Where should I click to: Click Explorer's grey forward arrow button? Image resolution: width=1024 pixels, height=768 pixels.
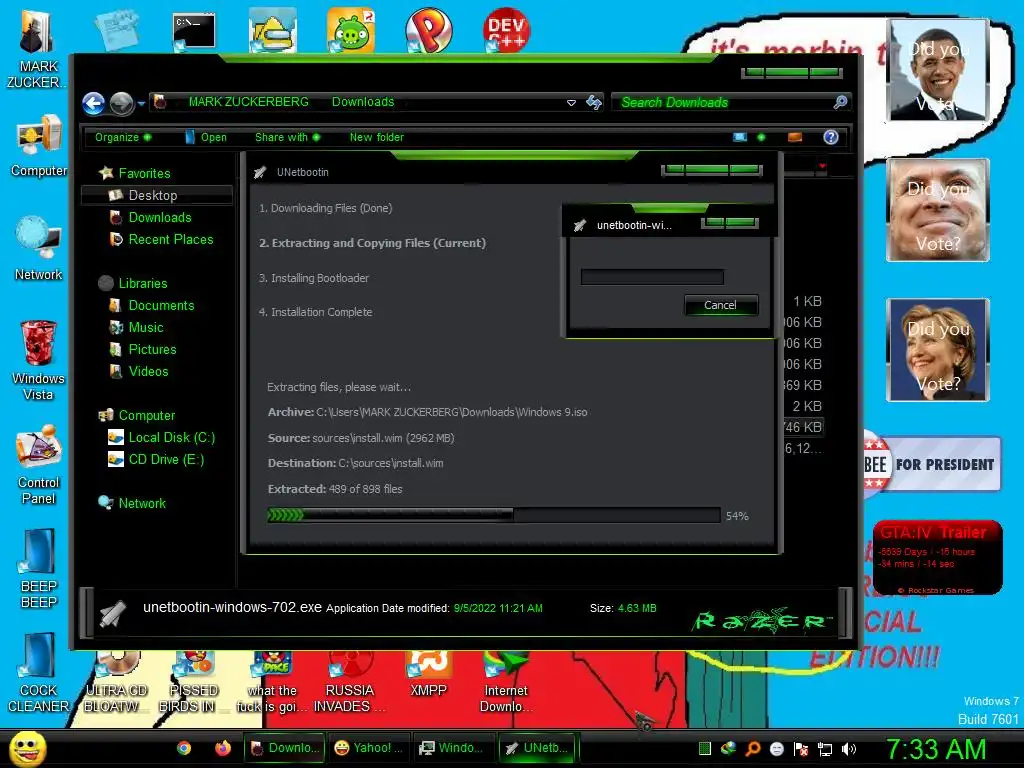[121, 103]
